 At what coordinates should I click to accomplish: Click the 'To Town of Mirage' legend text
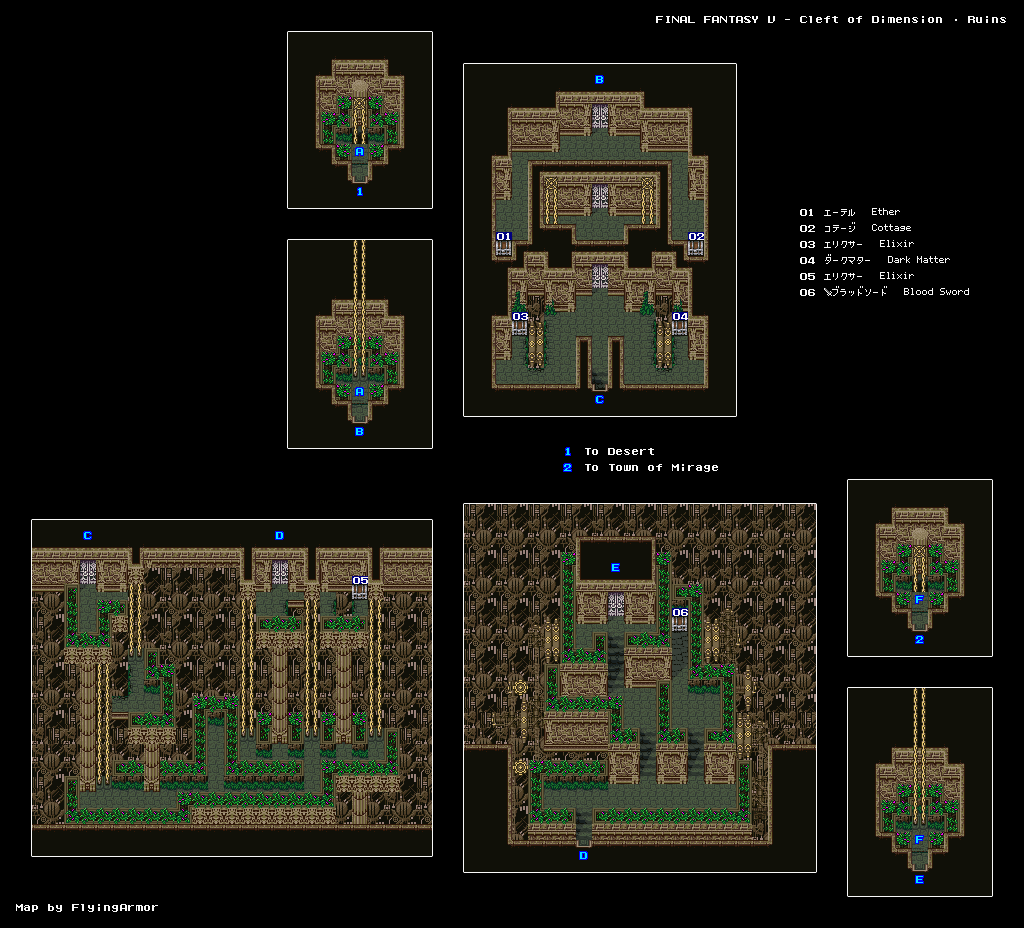651,468
